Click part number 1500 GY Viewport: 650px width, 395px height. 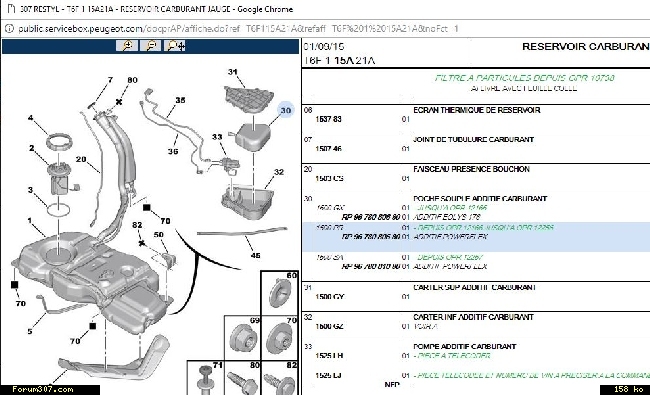pos(330,296)
